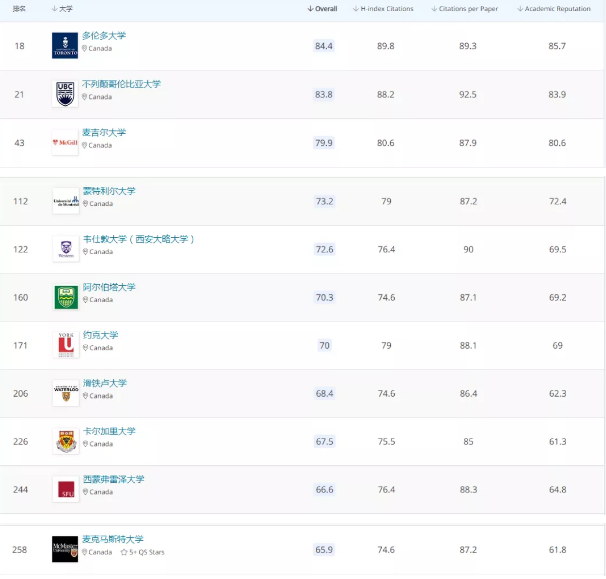Click rank number 21
The height and width of the screenshot is (579, 606).
(19, 94)
